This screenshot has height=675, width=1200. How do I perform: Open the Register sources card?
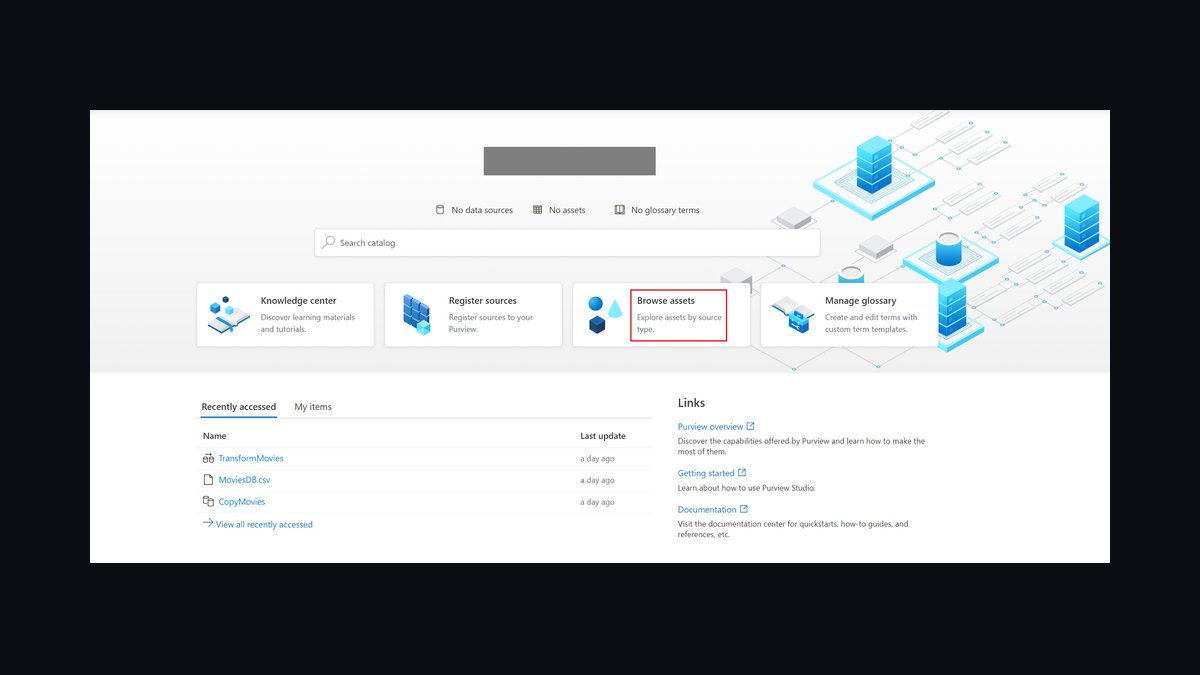click(x=473, y=315)
